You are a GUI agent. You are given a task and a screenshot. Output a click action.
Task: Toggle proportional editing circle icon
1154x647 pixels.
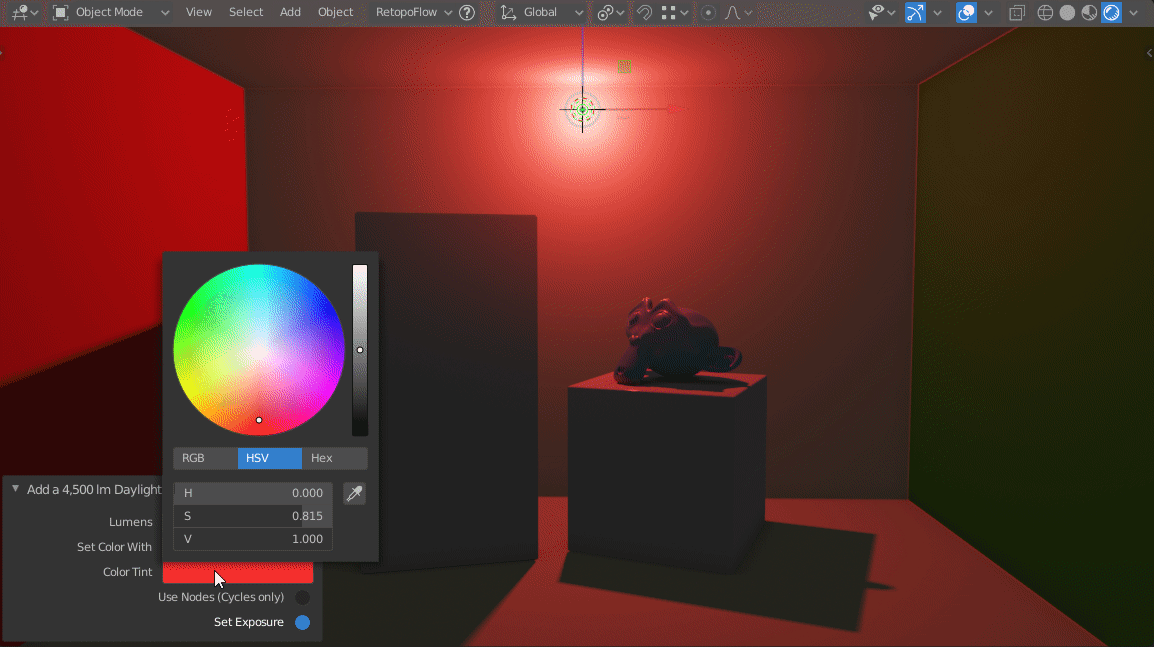tap(708, 13)
